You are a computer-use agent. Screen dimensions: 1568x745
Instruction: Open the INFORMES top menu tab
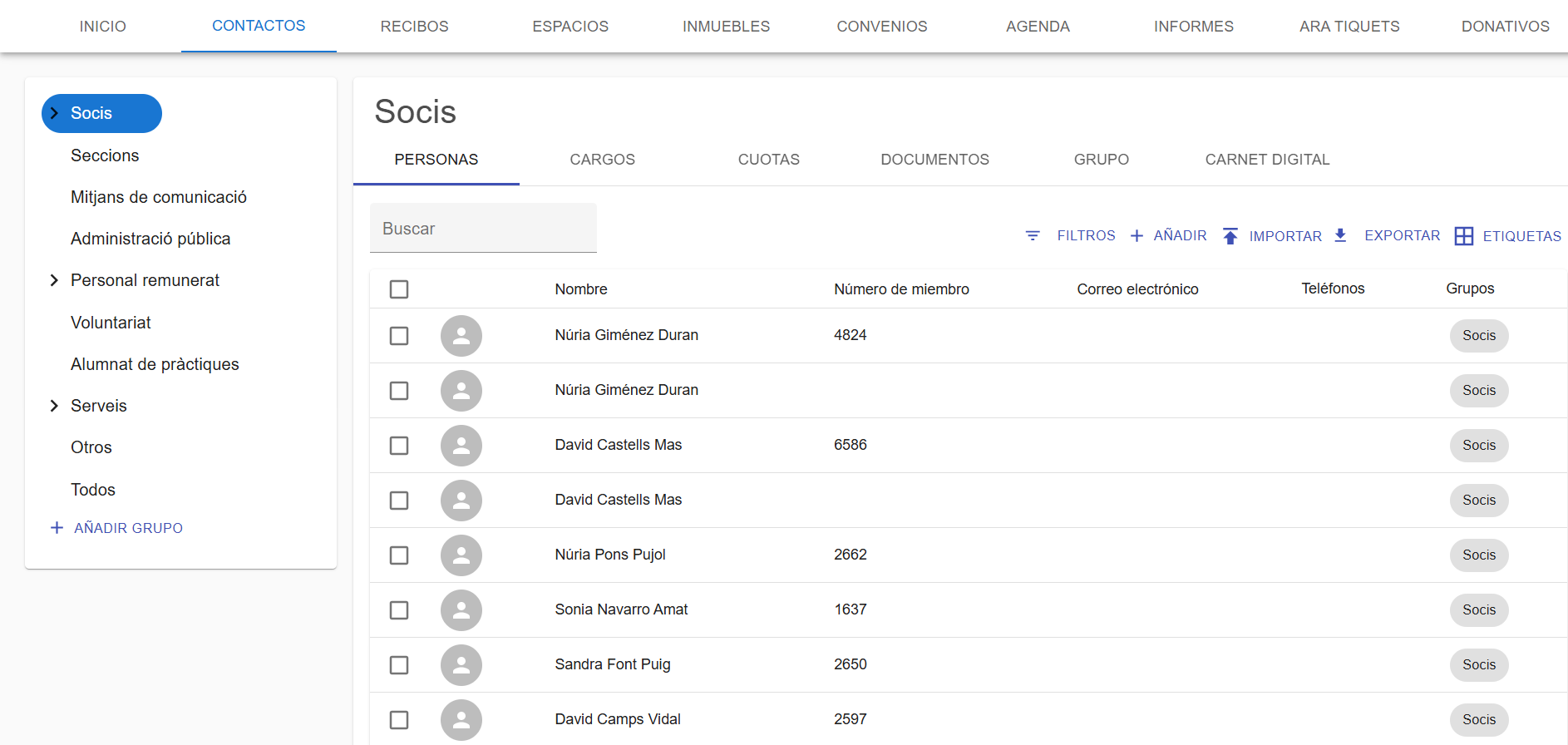(1194, 27)
